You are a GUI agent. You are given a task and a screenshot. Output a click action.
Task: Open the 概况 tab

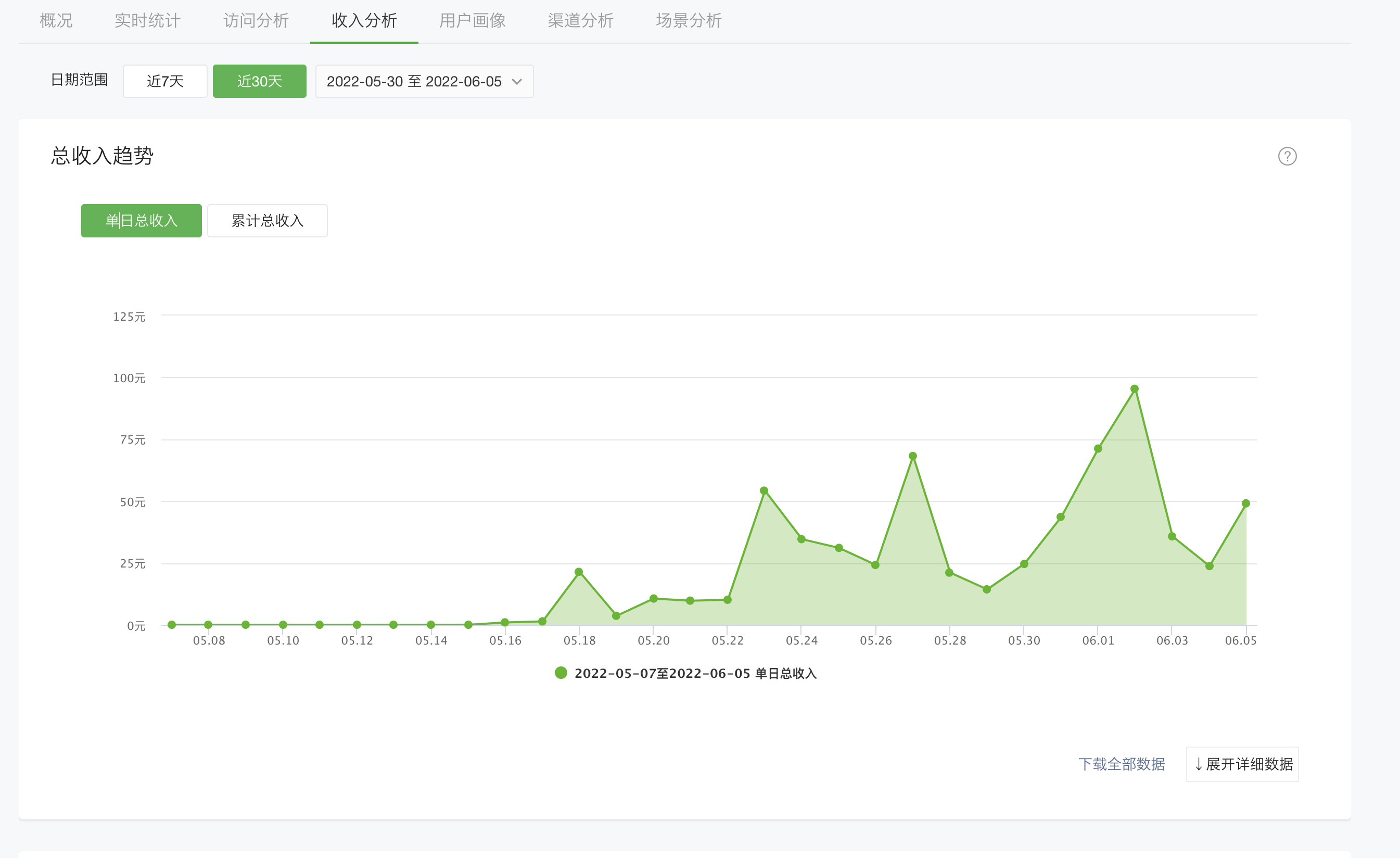[x=56, y=21]
